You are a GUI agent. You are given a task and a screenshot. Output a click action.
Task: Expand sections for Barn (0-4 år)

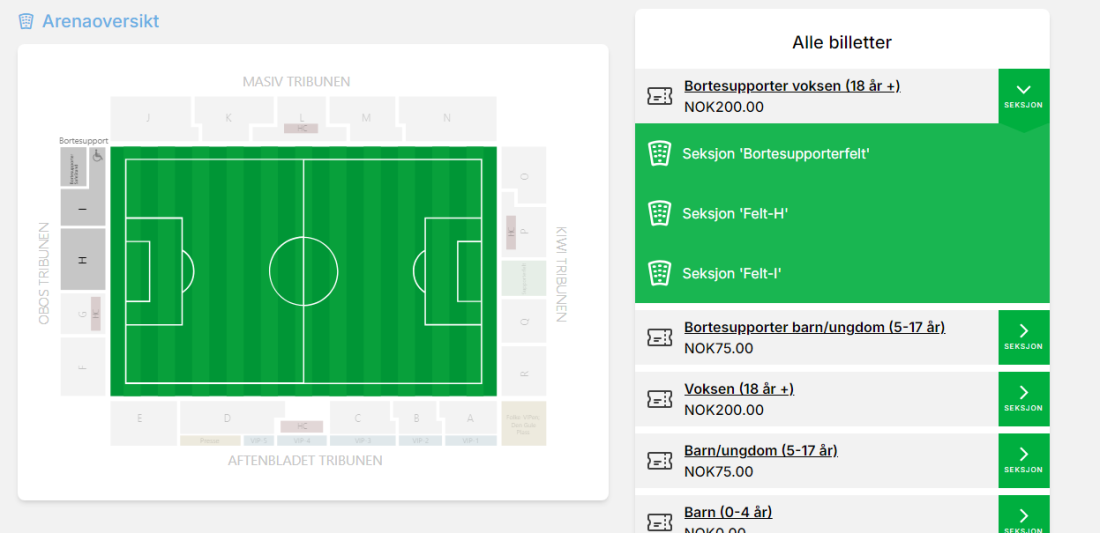[x=1024, y=514]
